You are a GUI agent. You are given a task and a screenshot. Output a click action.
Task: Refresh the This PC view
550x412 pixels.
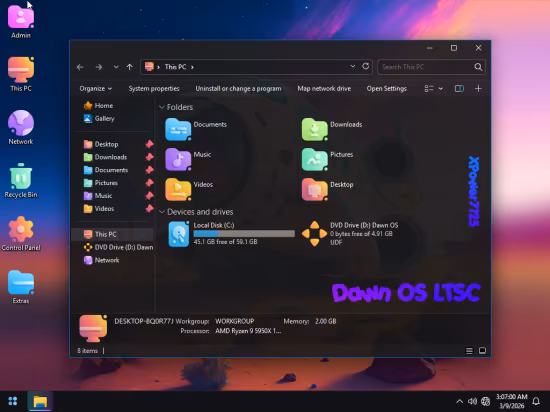click(x=365, y=66)
